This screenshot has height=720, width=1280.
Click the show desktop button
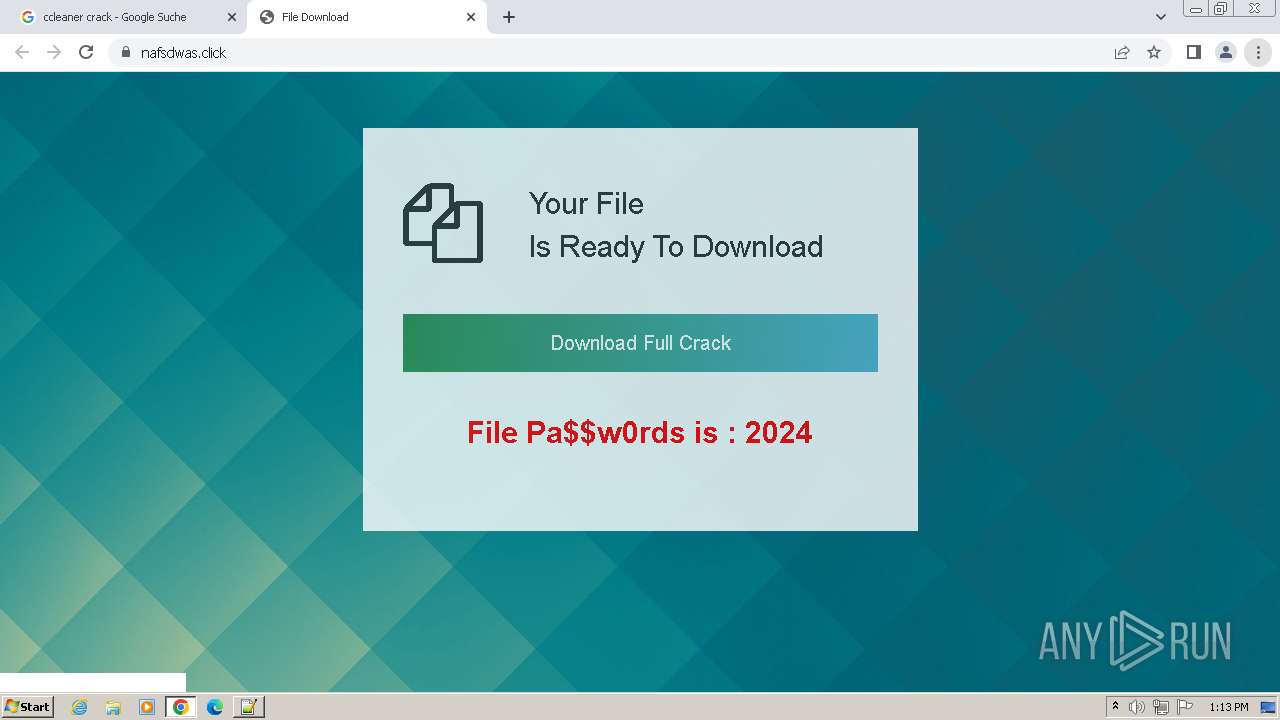pyautogui.click(x=1269, y=707)
